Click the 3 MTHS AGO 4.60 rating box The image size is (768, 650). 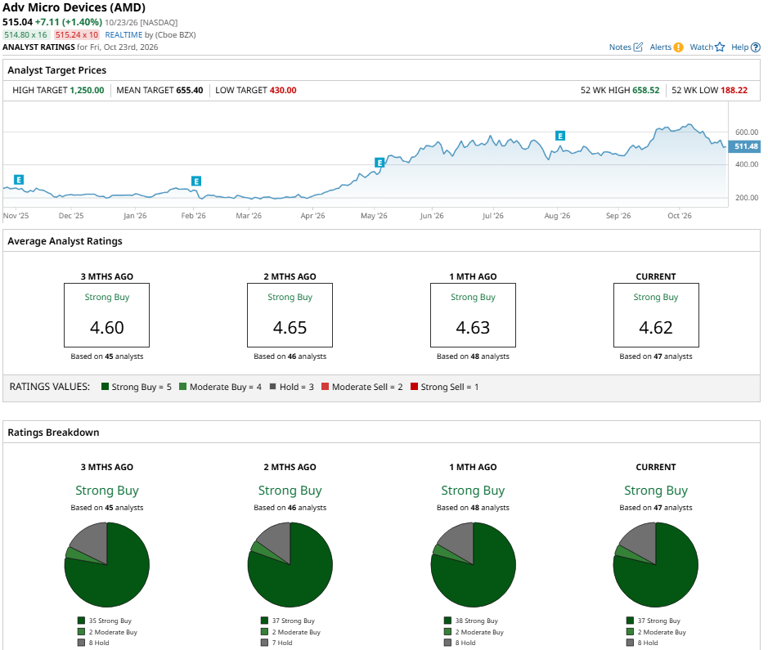coord(107,315)
